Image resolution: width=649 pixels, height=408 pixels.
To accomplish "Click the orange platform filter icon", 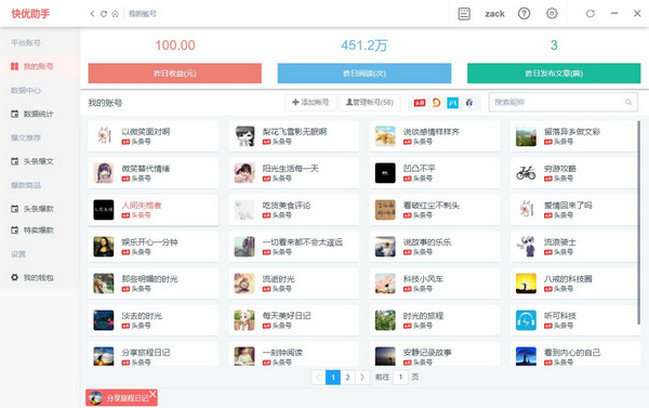I will [x=436, y=102].
